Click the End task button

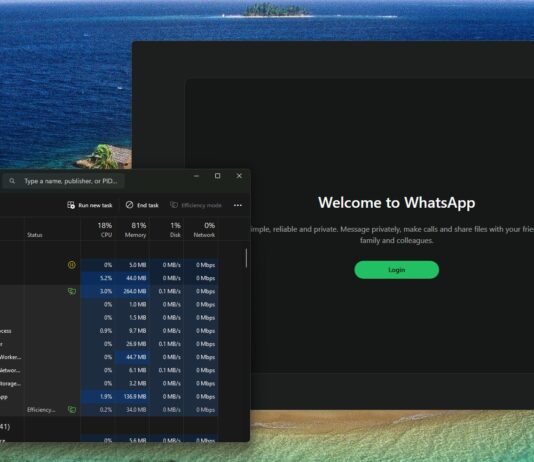point(142,205)
